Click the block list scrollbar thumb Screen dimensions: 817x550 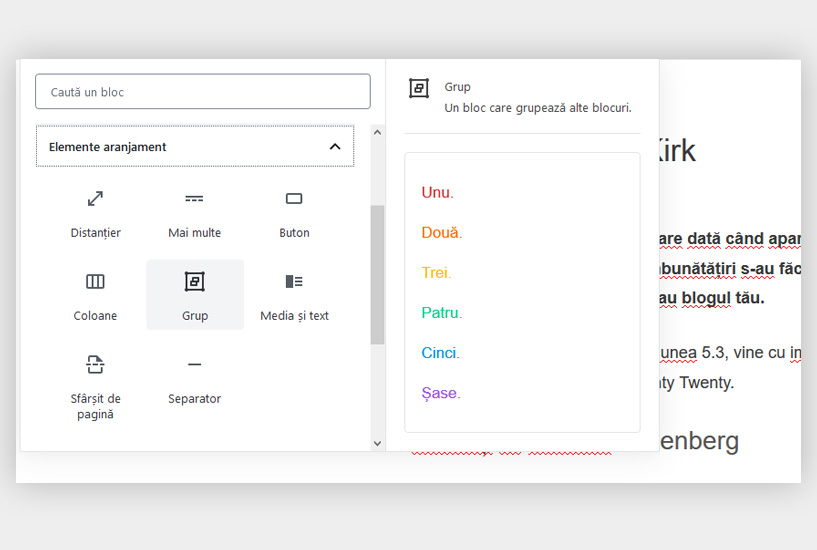pos(377,274)
